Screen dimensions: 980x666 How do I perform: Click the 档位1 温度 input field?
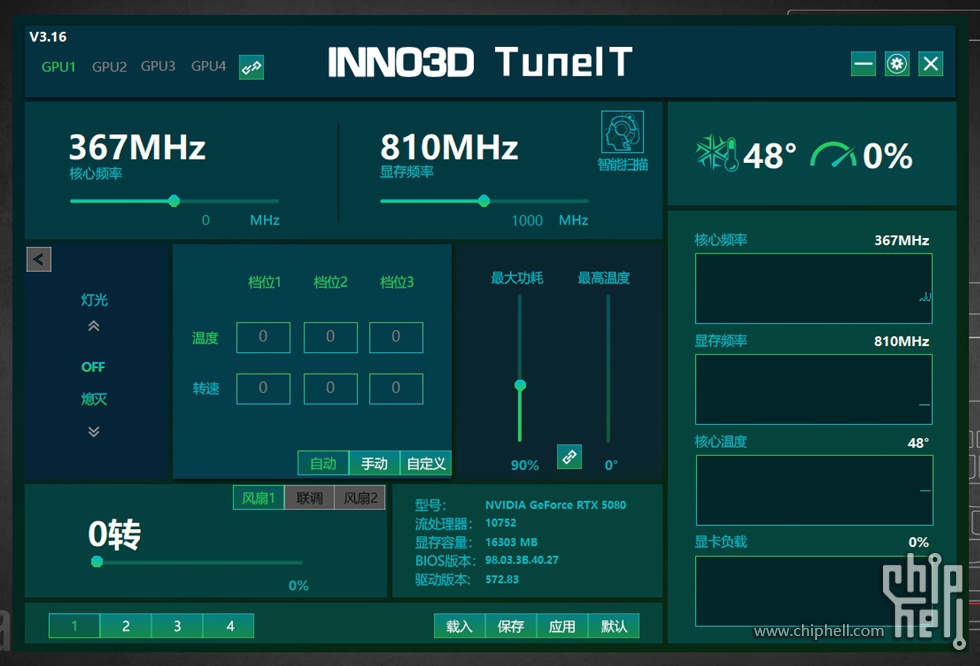point(263,337)
